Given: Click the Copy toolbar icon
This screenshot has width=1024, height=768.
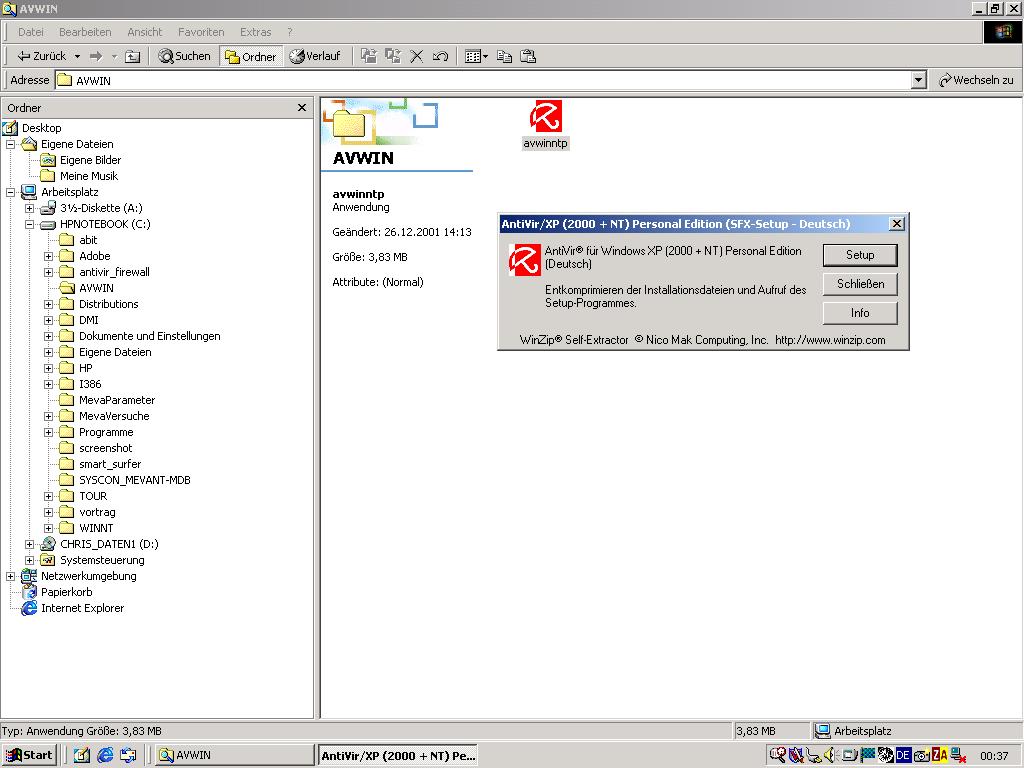Looking at the screenshot, I should tap(504, 57).
